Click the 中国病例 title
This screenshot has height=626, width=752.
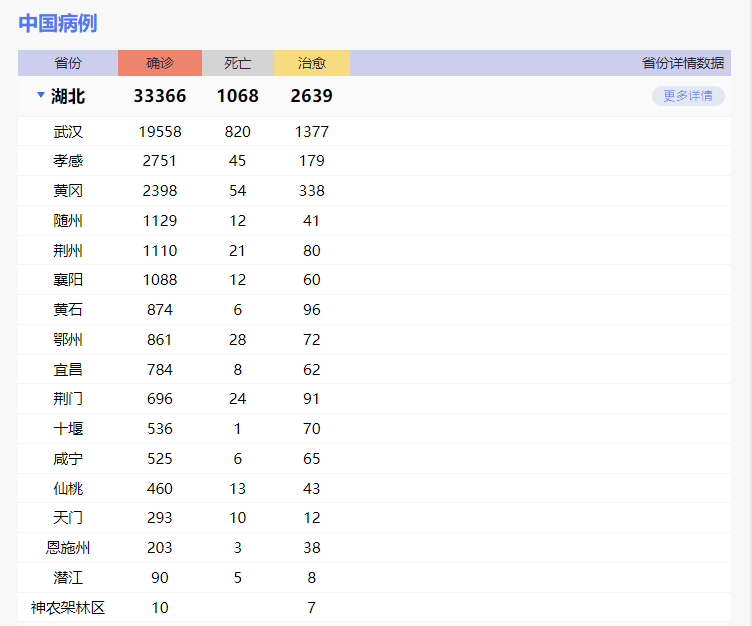pos(58,24)
